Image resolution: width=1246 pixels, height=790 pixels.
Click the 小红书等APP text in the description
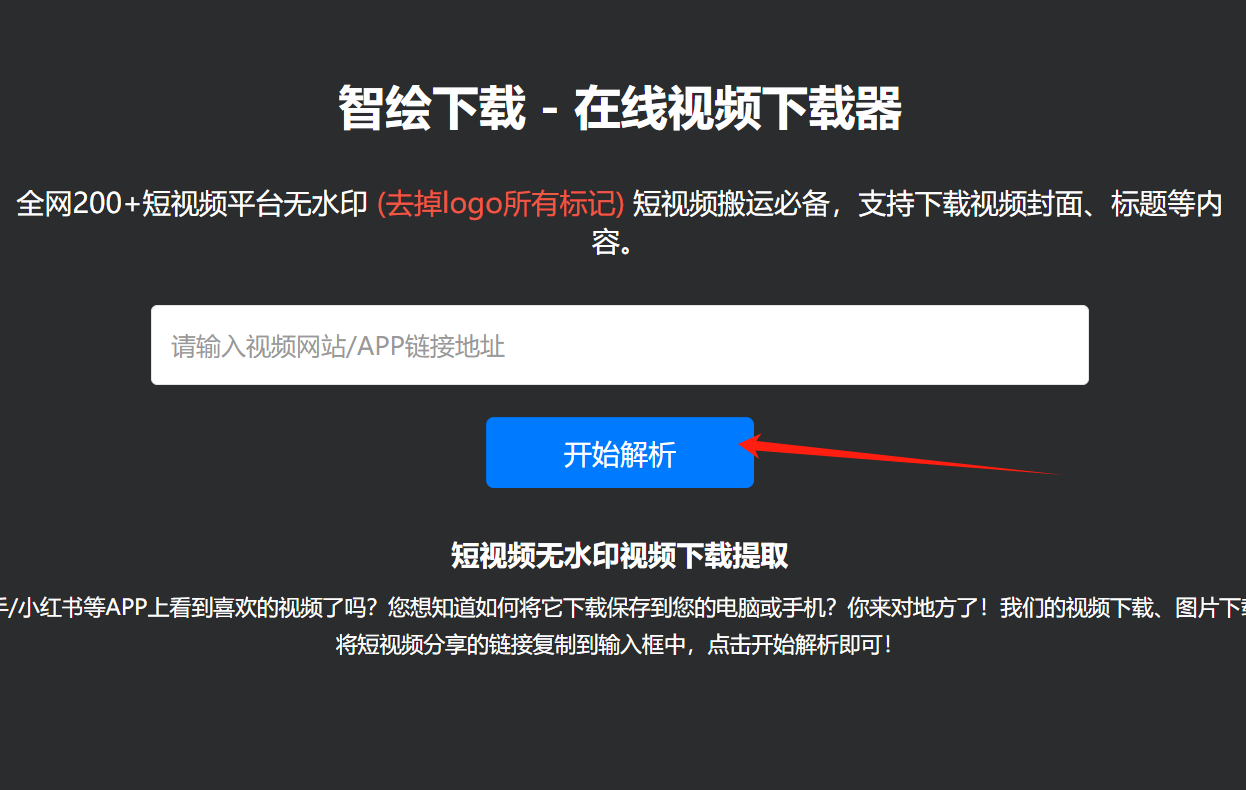[x=77, y=608]
